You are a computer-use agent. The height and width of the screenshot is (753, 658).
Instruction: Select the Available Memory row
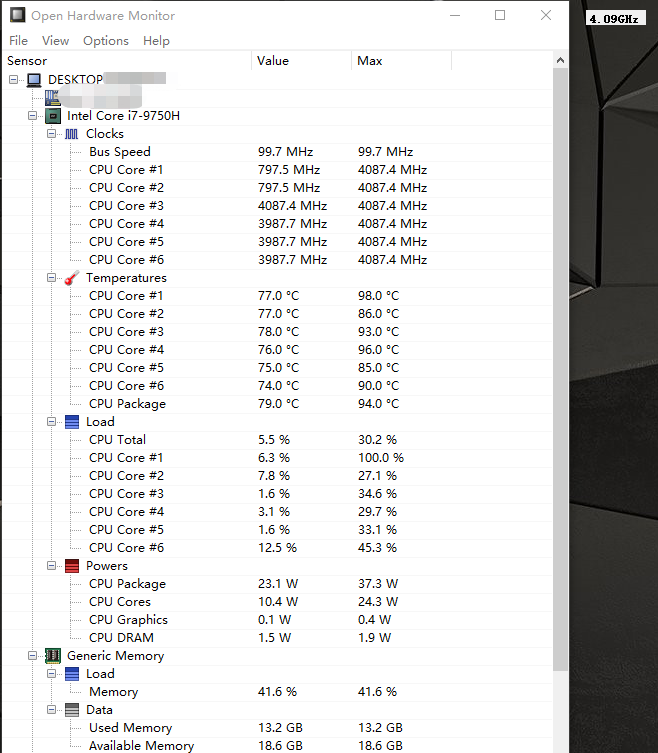pos(278,746)
